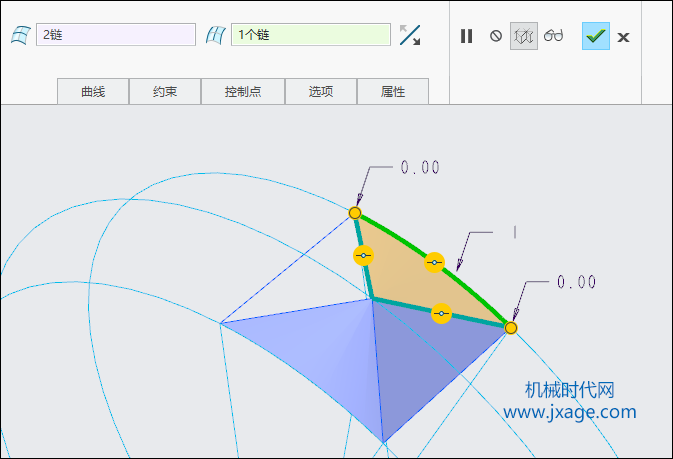Click the upper 0.00 dimension value
This screenshot has width=673, height=459.
point(420,167)
